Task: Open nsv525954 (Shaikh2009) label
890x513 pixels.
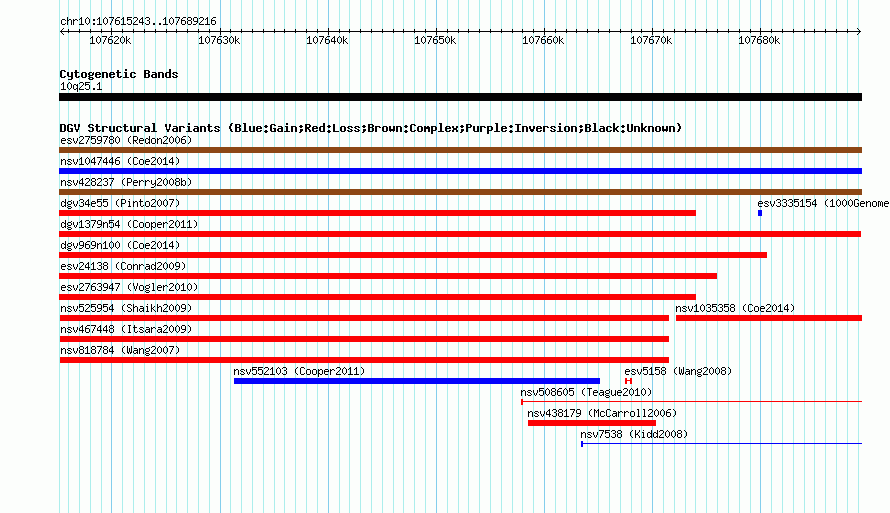Action: [126, 308]
